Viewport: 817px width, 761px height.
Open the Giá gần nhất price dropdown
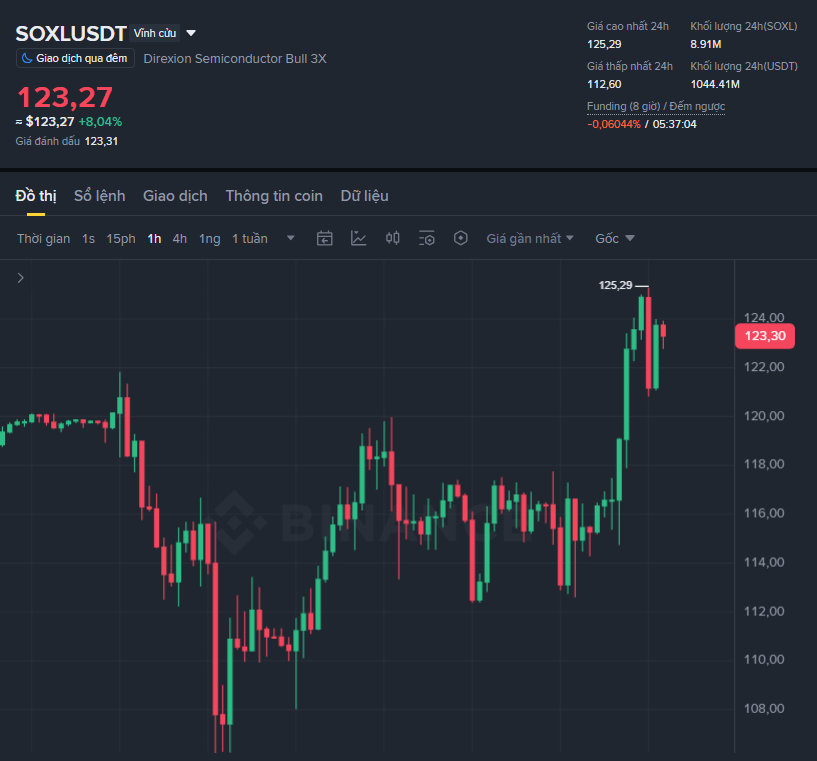tap(530, 239)
